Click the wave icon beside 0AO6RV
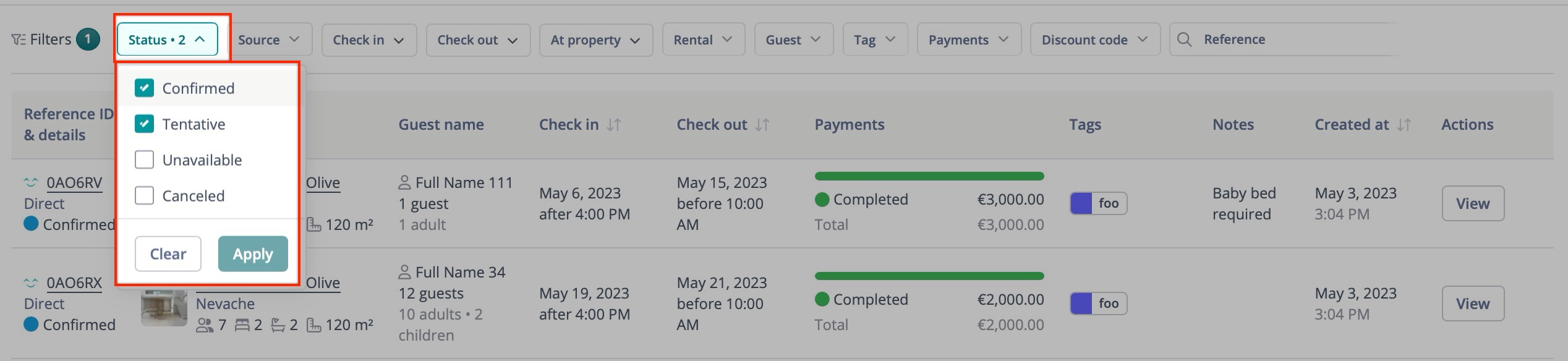The width and height of the screenshot is (1568, 361). [30, 181]
